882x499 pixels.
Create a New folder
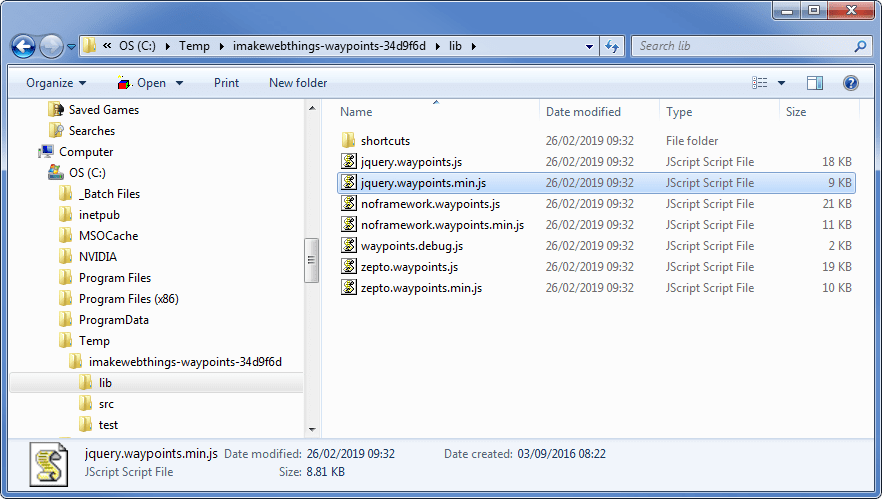[298, 83]
